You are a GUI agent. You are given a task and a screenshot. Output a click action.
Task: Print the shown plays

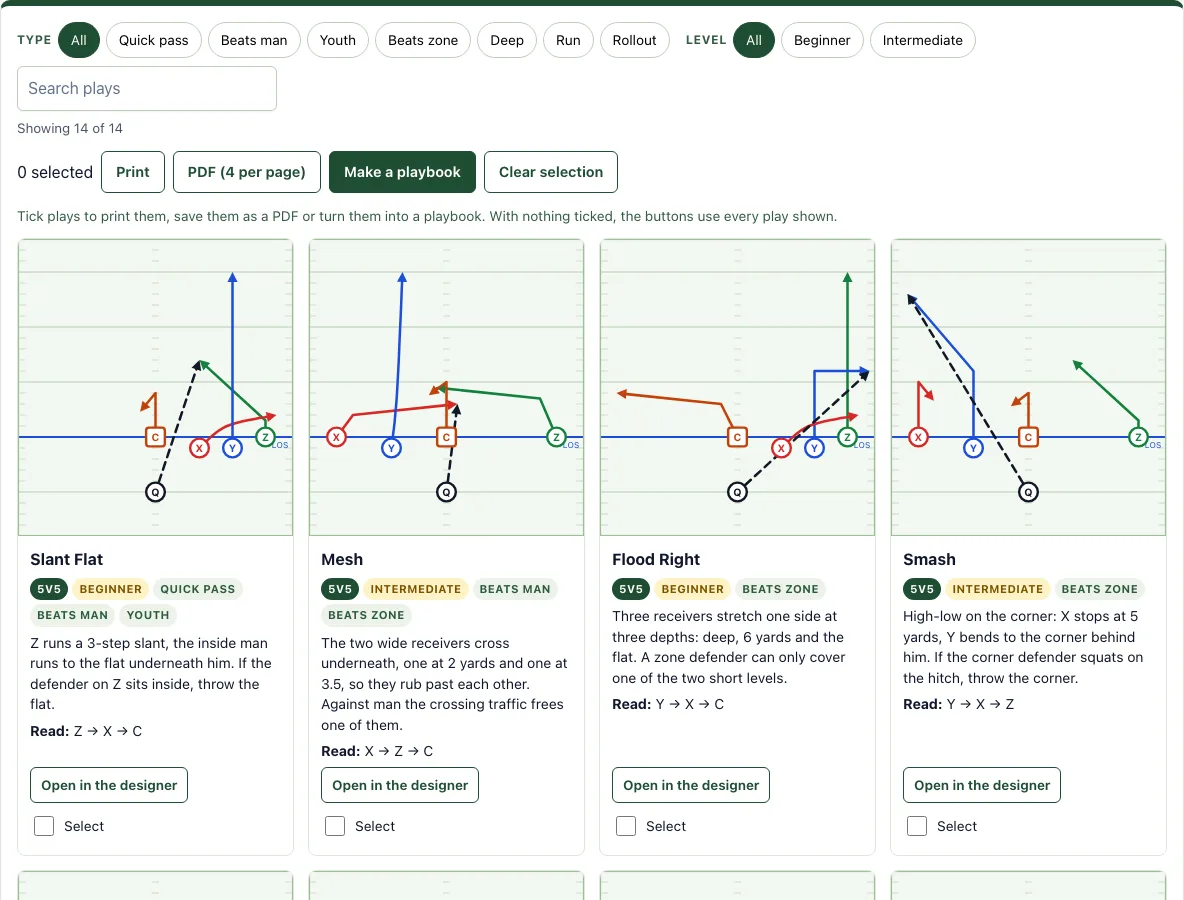click(x=133, y=172)
